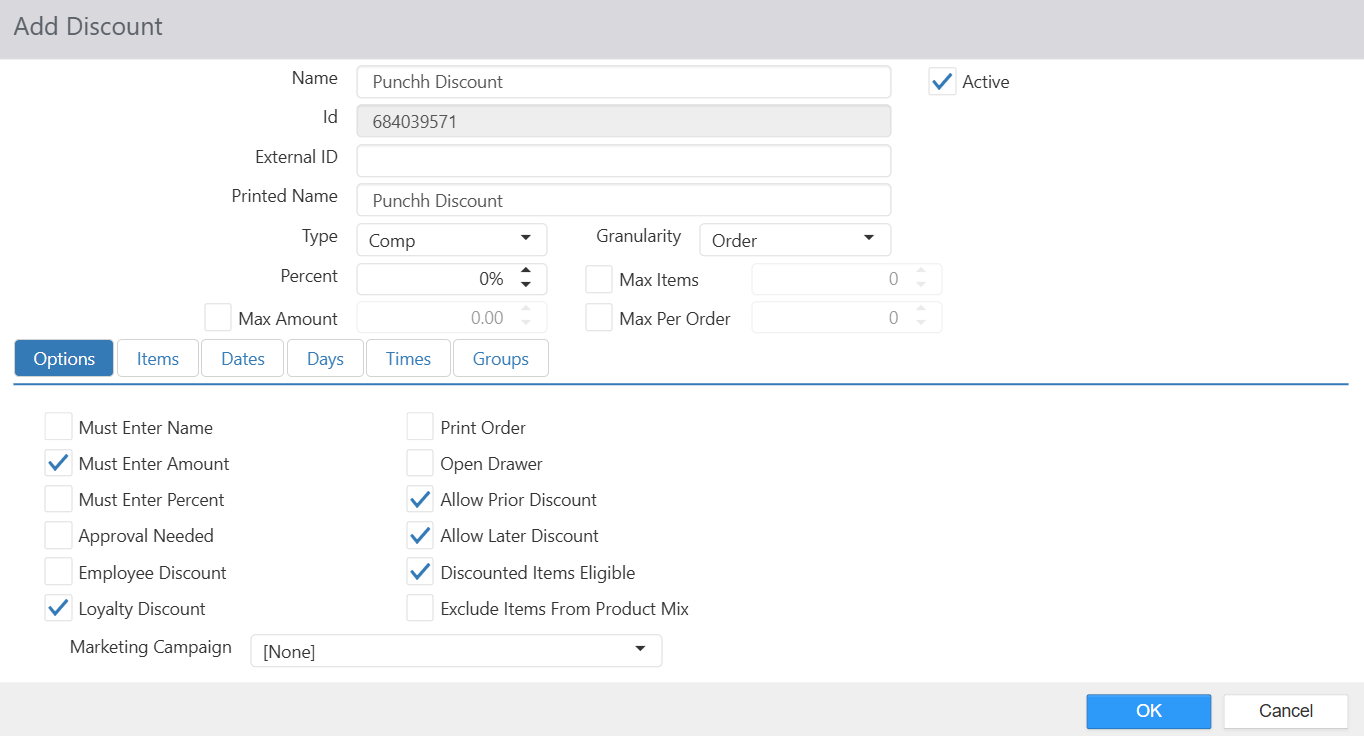This screenshot has width=1364, height=736.
Task: Open the Days tab
Action: point(325,359)
